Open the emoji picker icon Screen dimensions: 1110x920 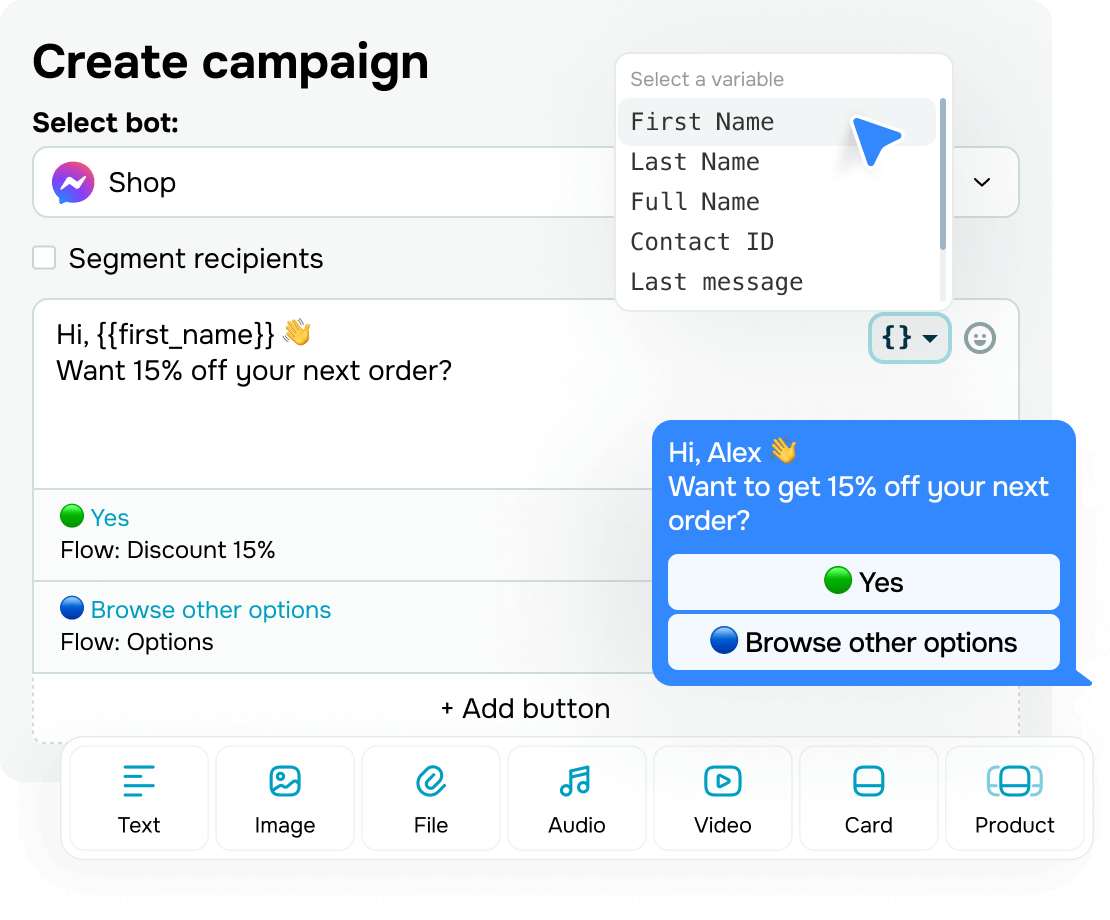coord(980,338)
